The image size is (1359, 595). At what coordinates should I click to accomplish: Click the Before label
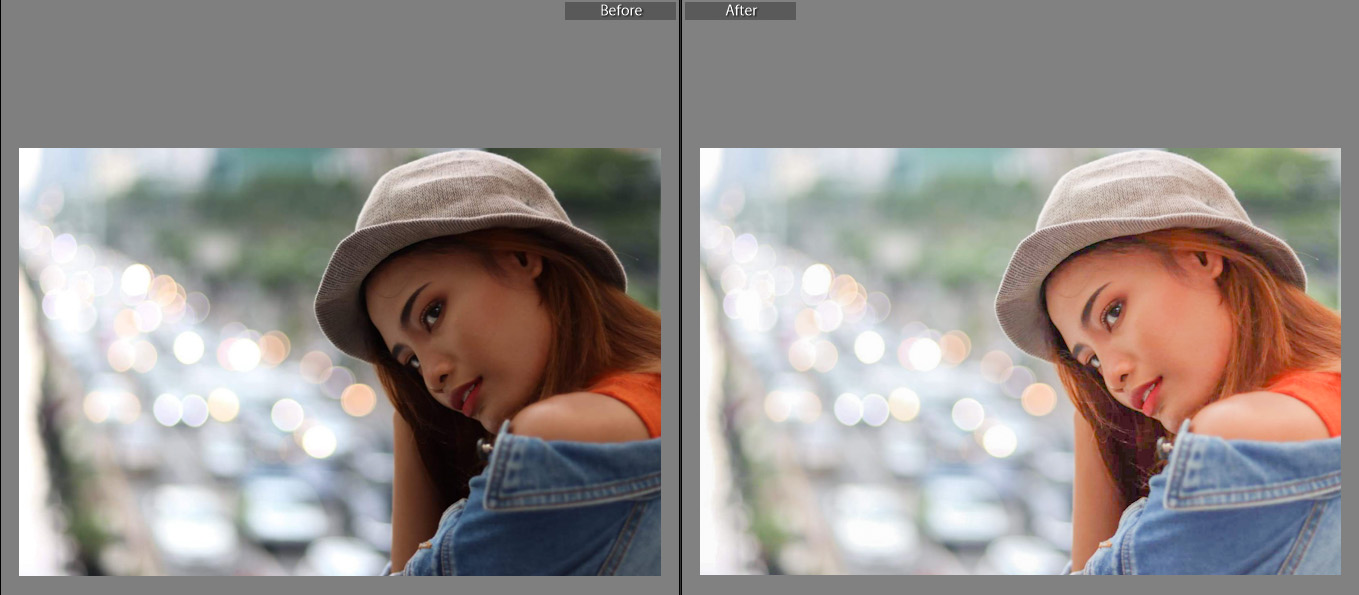[620, 11]
